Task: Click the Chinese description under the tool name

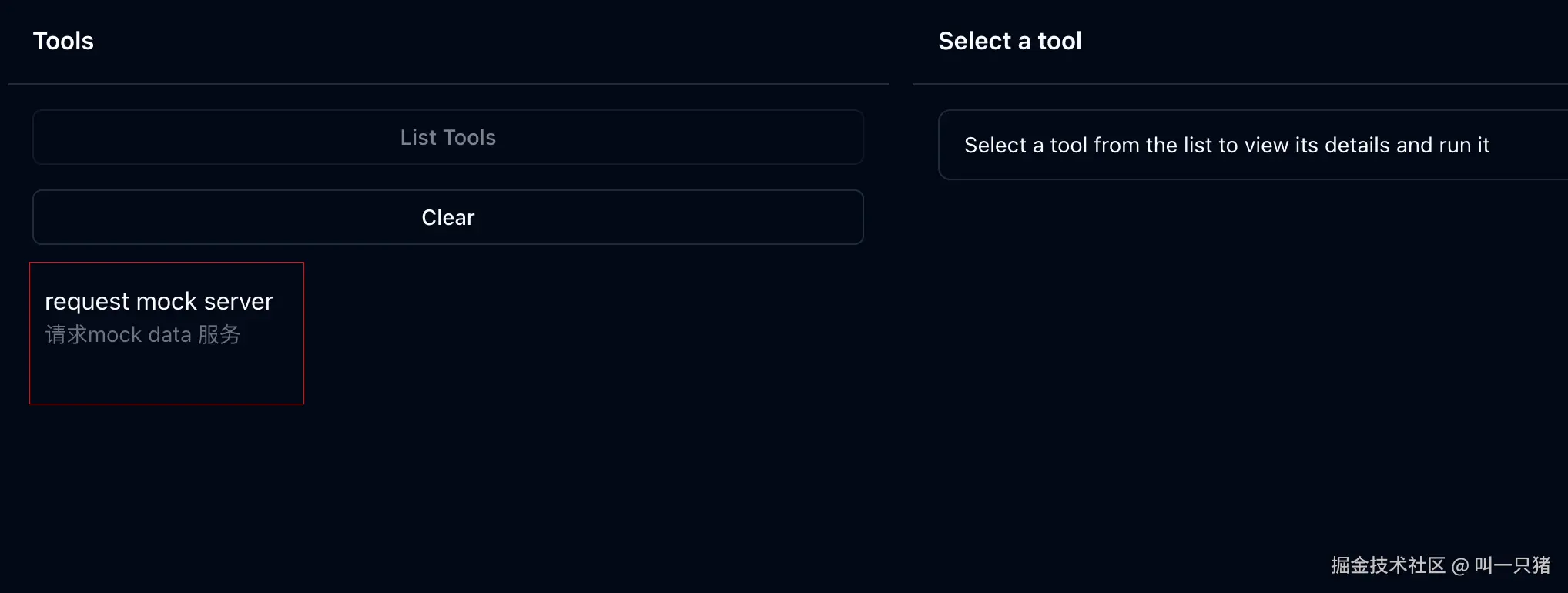Action: 142,335
